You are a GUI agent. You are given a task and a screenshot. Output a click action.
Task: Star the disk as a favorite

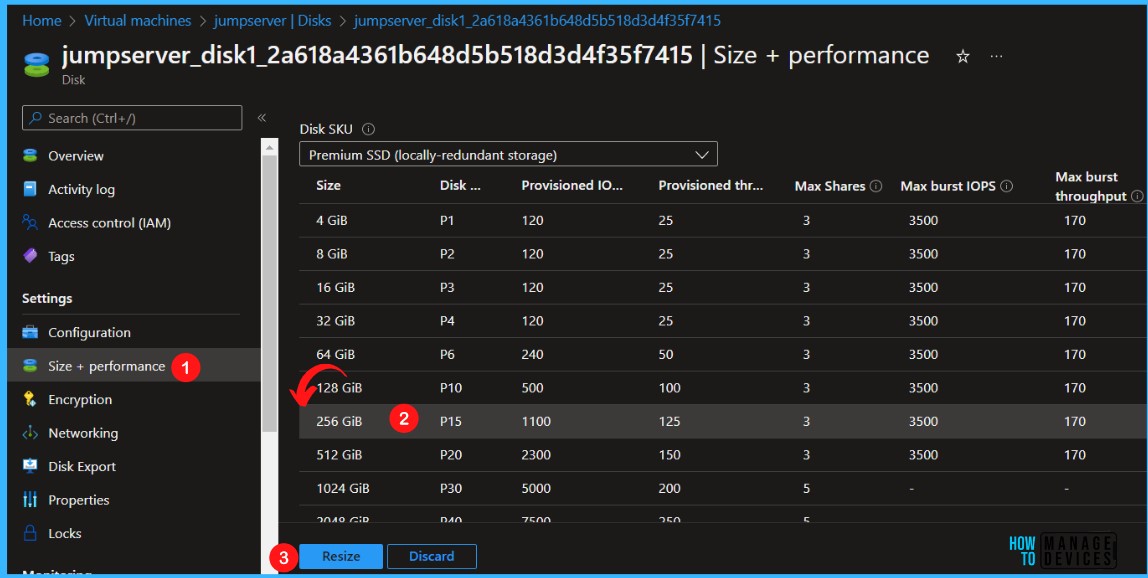pyautogui.click(x=961, y=57)
